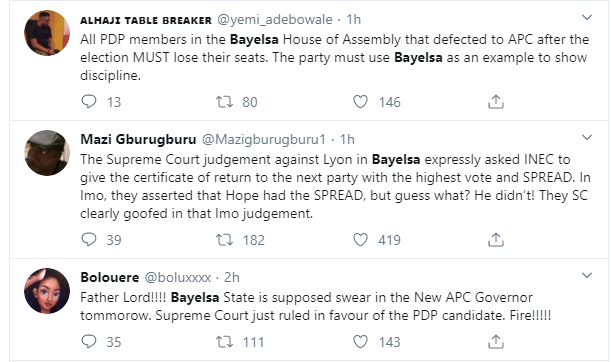The height and width of the screenshot is (362, 611).
Task: Reply to Alhaji Table Breaker's tweet
Action: pyautogui.click(x=89, y=102)
